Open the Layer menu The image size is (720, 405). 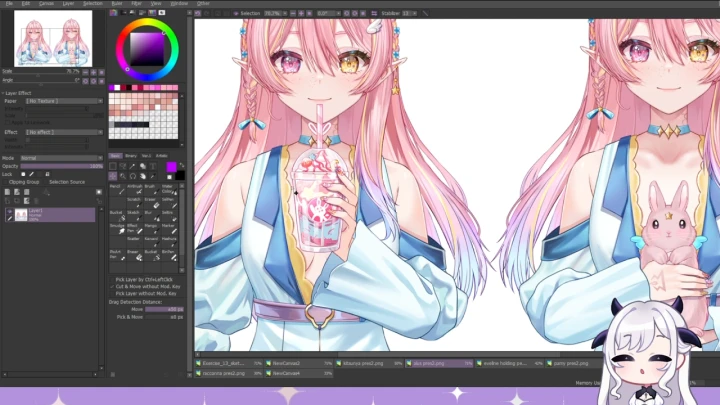coord(68,3)
